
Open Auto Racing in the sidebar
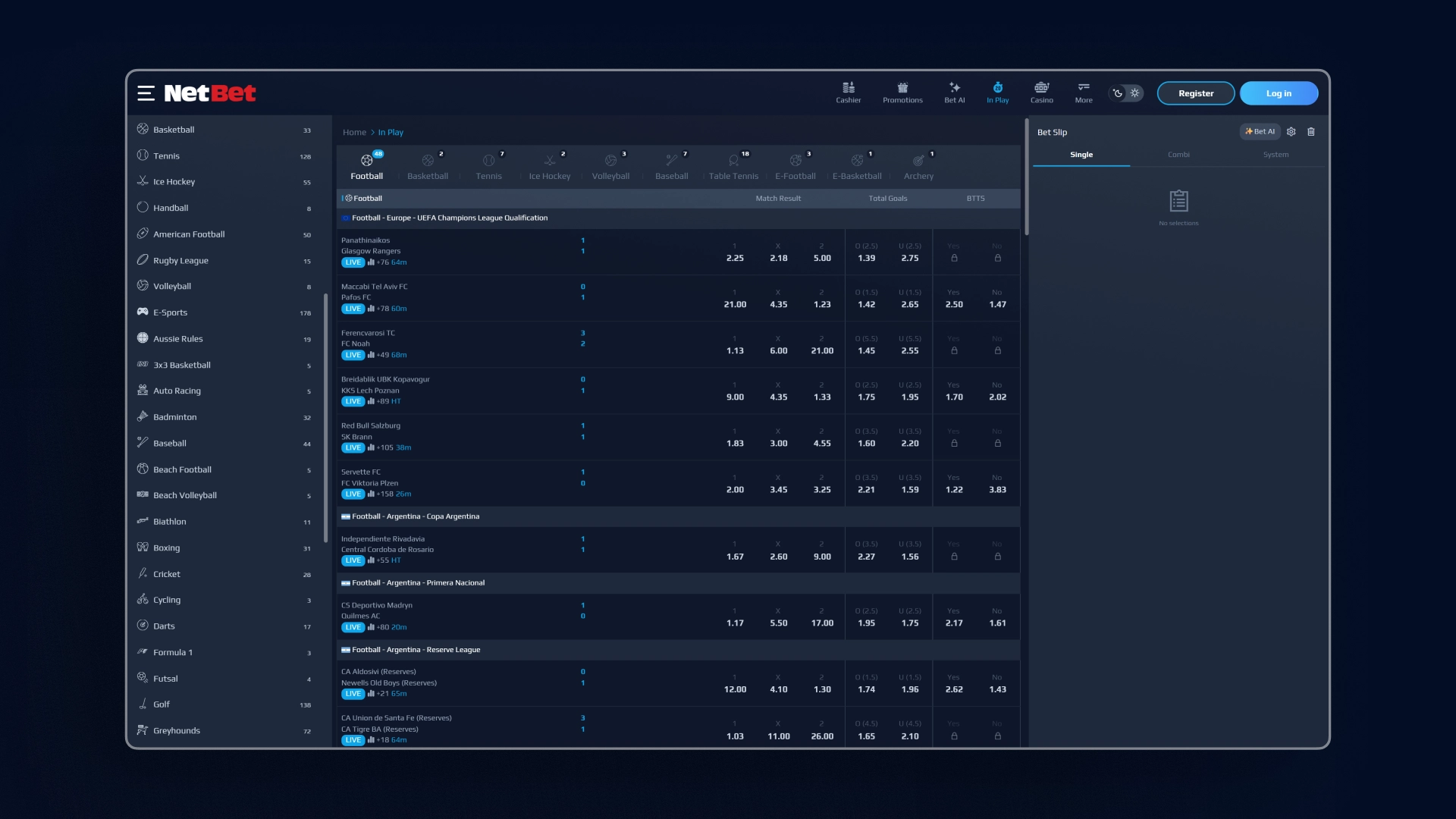click(224, 391)
